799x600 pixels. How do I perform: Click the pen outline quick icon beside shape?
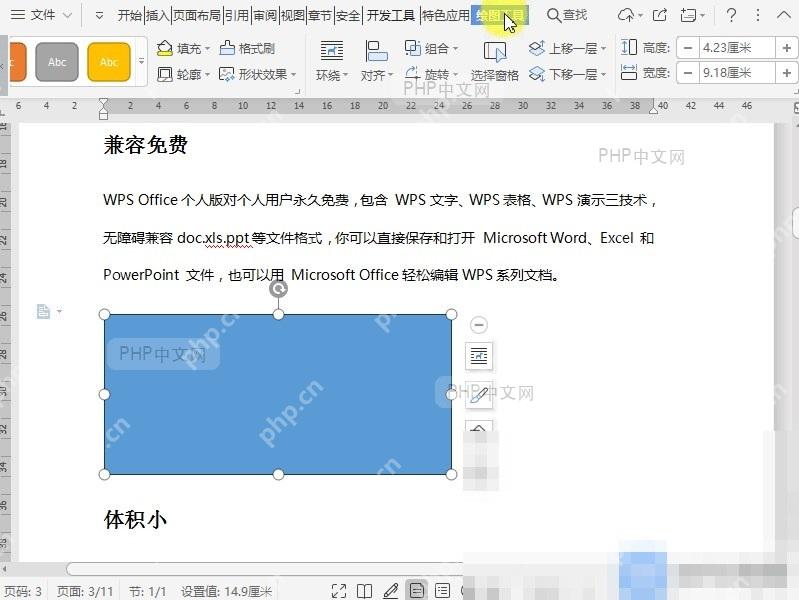click(x=479, y=395)
